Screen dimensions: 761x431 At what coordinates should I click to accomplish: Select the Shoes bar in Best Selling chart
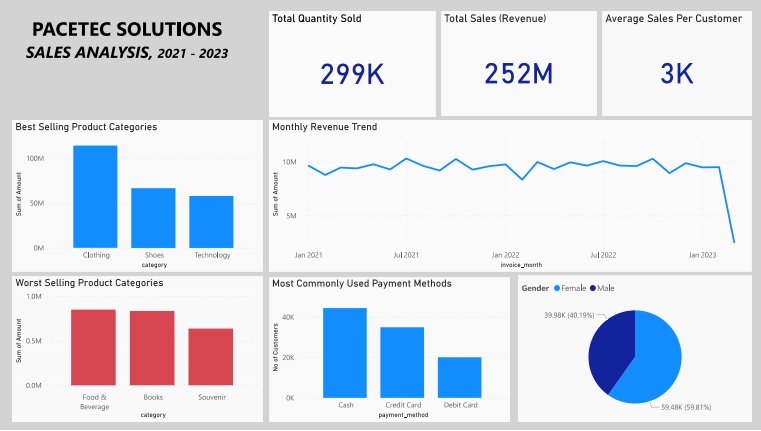[153, 218]
